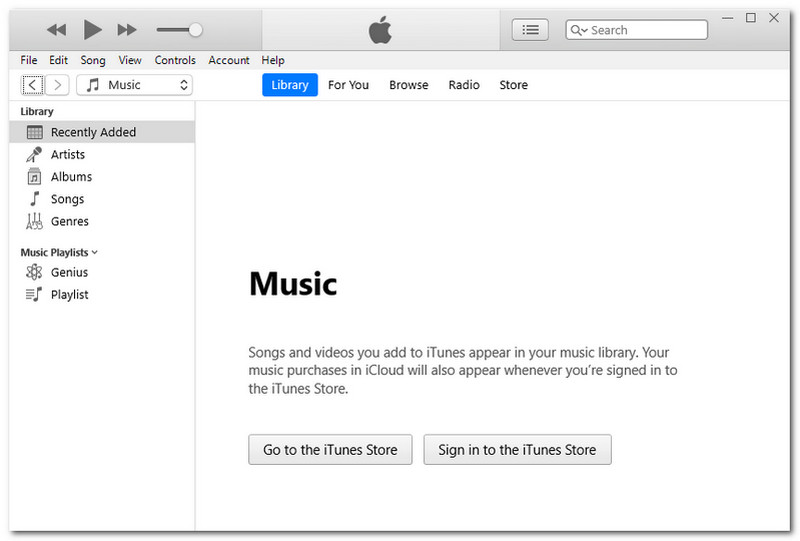Collapse the Music Playlists section chevron
Viewport: 800px width, 541px height.
[x=94, y=253]
